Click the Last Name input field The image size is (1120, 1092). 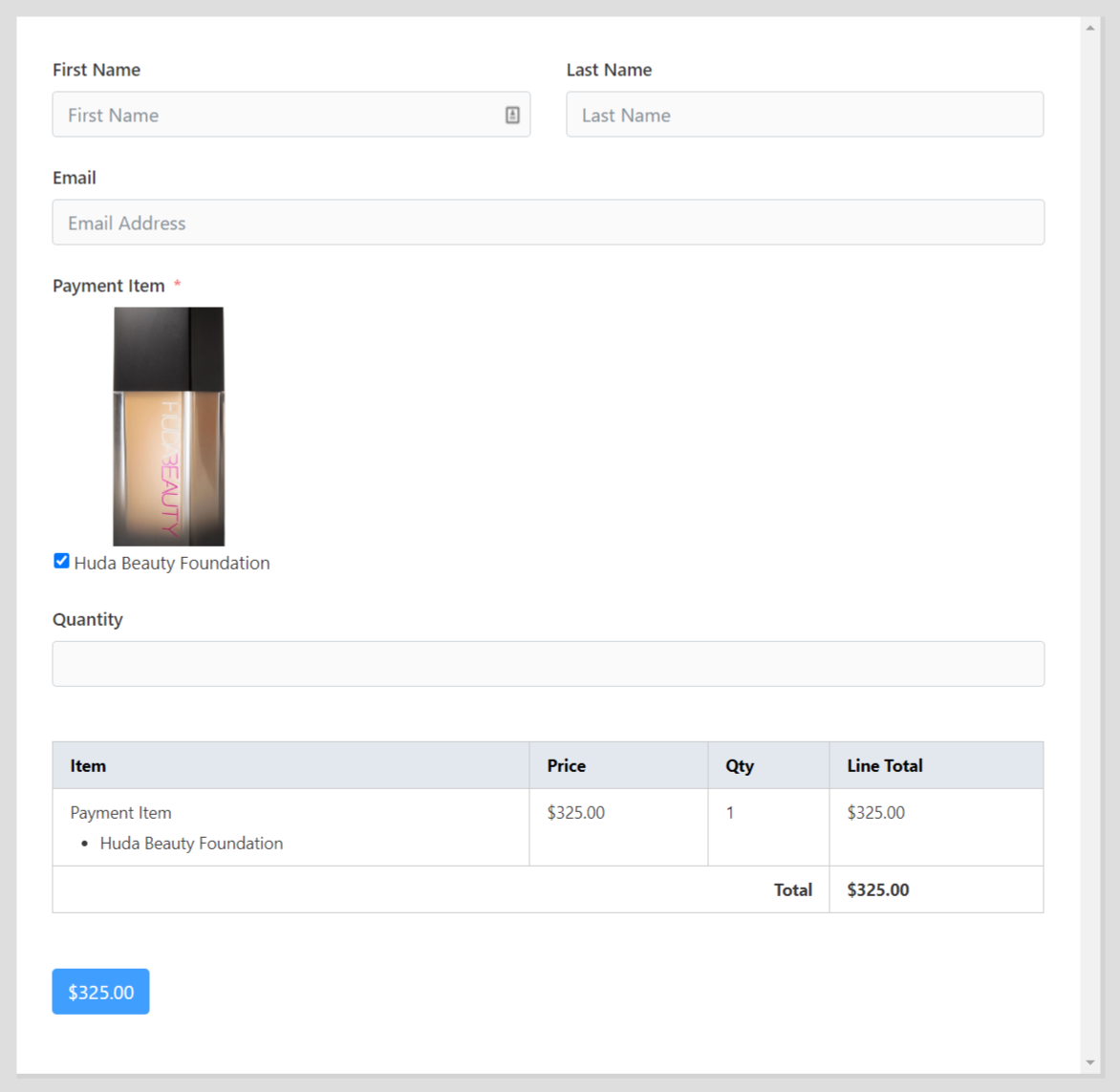803,115
